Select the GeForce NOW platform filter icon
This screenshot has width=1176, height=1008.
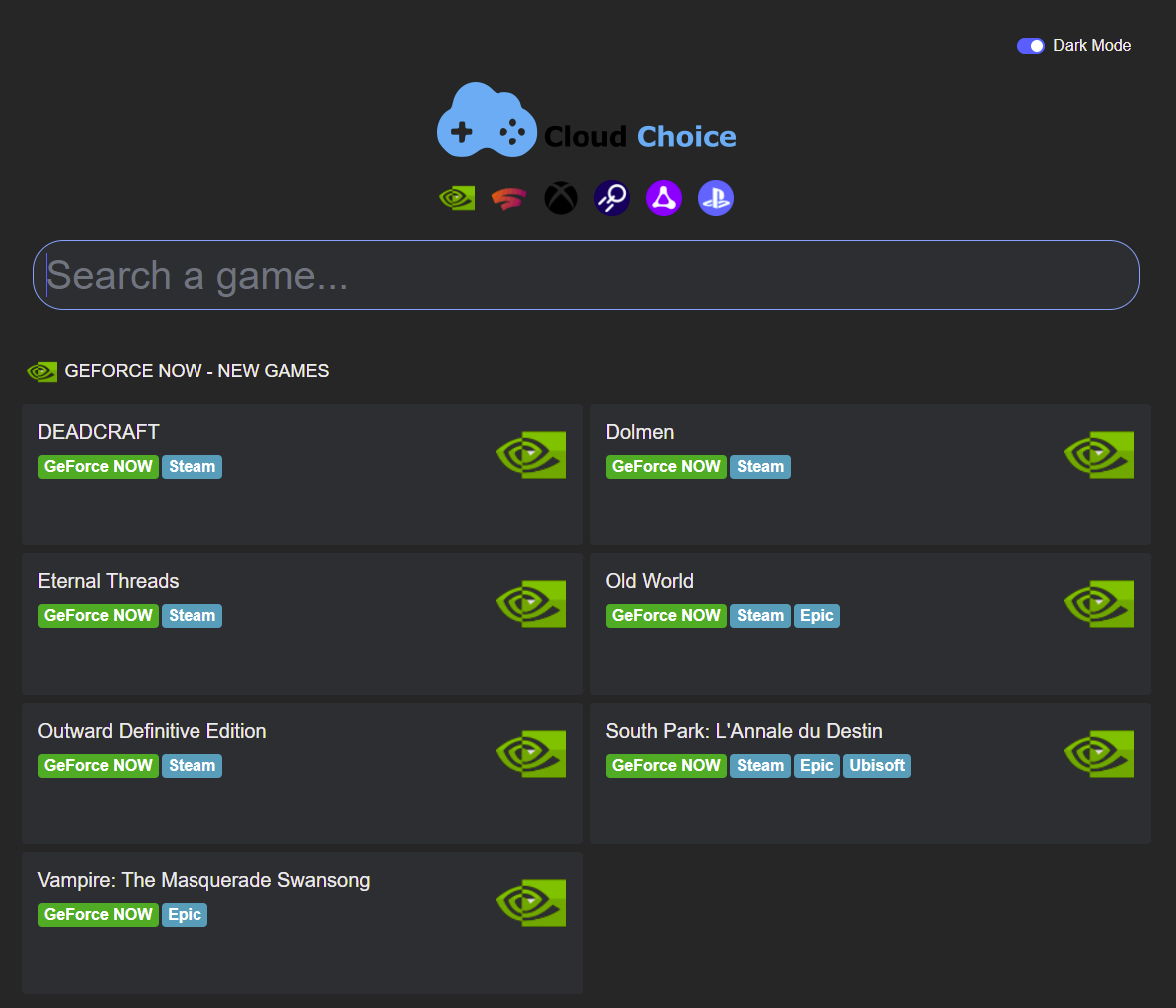(x=456, y=197)
